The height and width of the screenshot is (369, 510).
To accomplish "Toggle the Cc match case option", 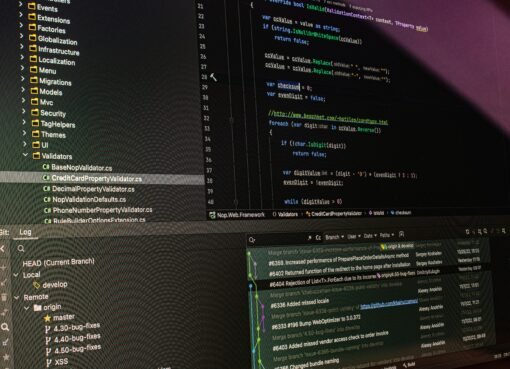I will pyautogui.click(x=318, y=237).
